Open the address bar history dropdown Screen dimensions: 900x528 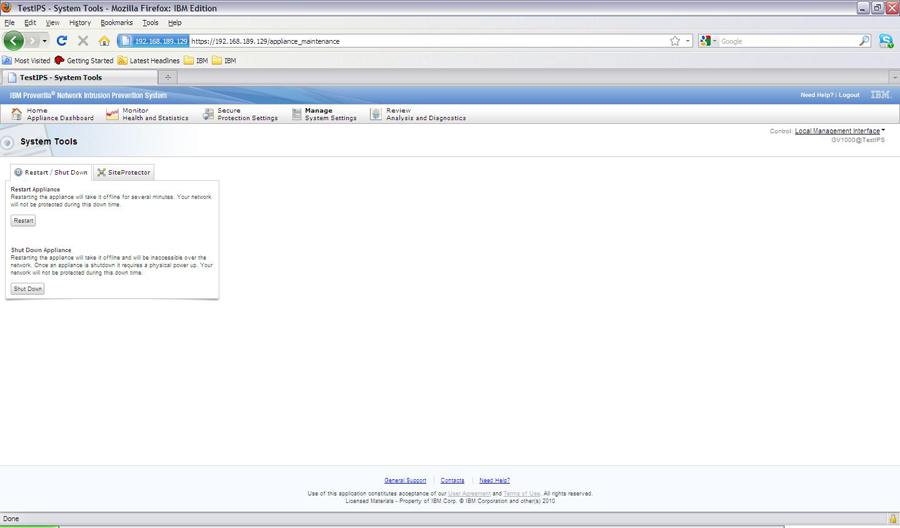pos(688,41)
